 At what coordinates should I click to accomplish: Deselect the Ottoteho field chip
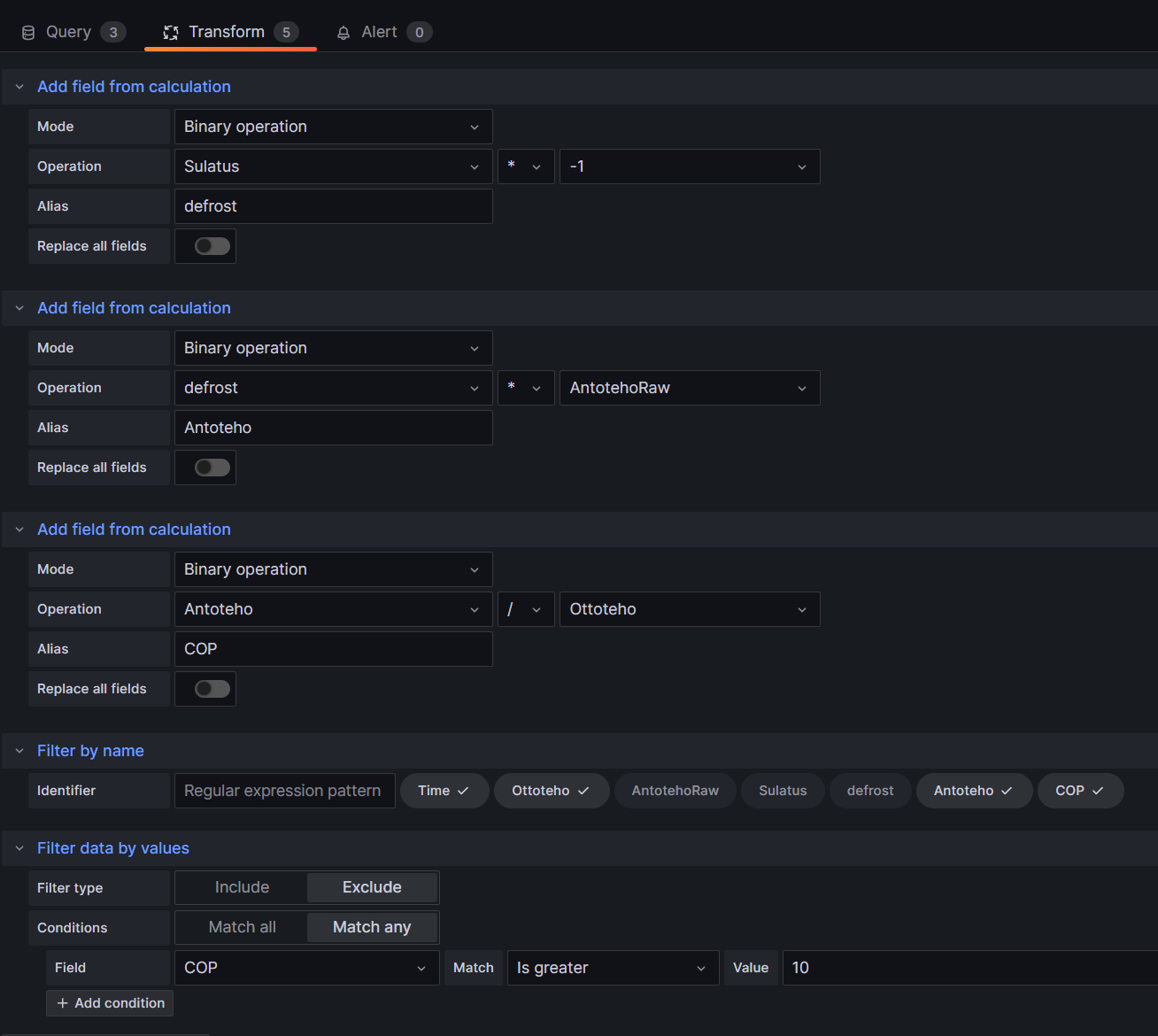tap(551, 791)
